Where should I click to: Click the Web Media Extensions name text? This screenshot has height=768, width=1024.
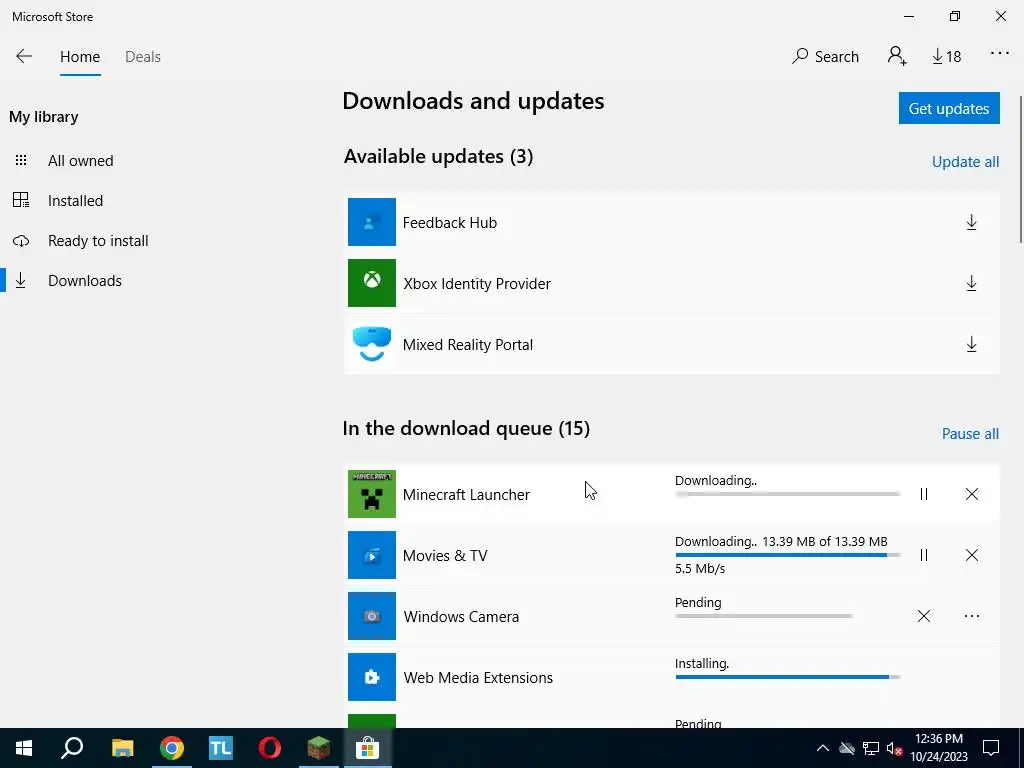click(x=478, y=678)
